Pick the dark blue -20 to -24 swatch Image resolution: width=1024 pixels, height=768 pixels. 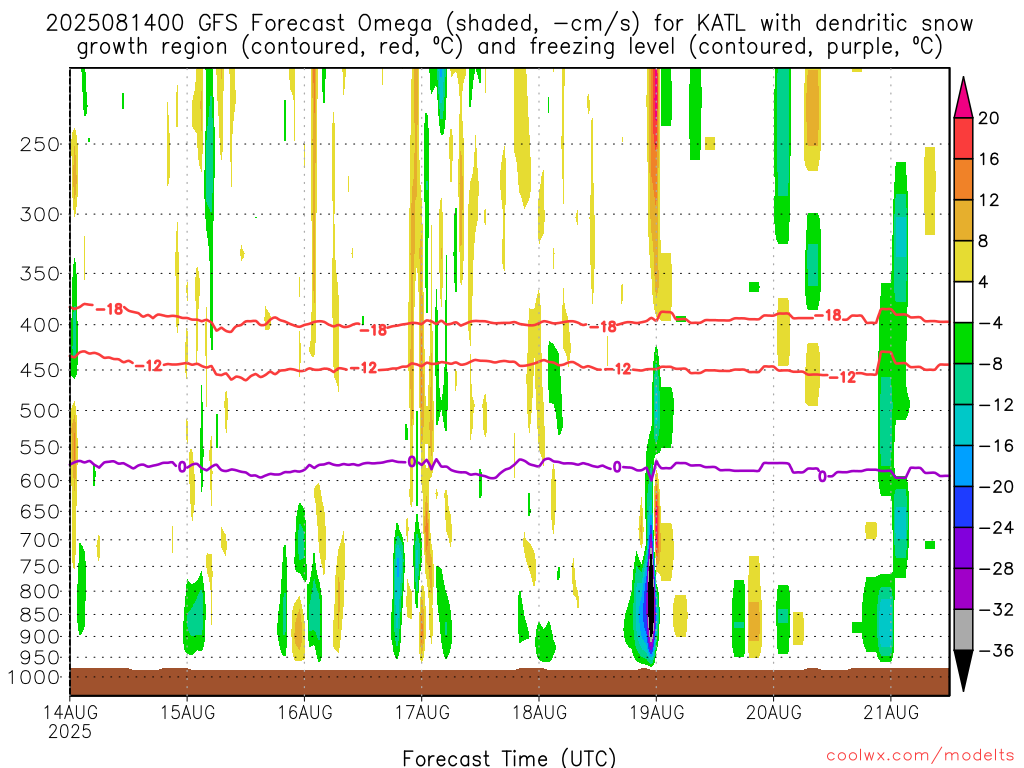tap(963, 507)
